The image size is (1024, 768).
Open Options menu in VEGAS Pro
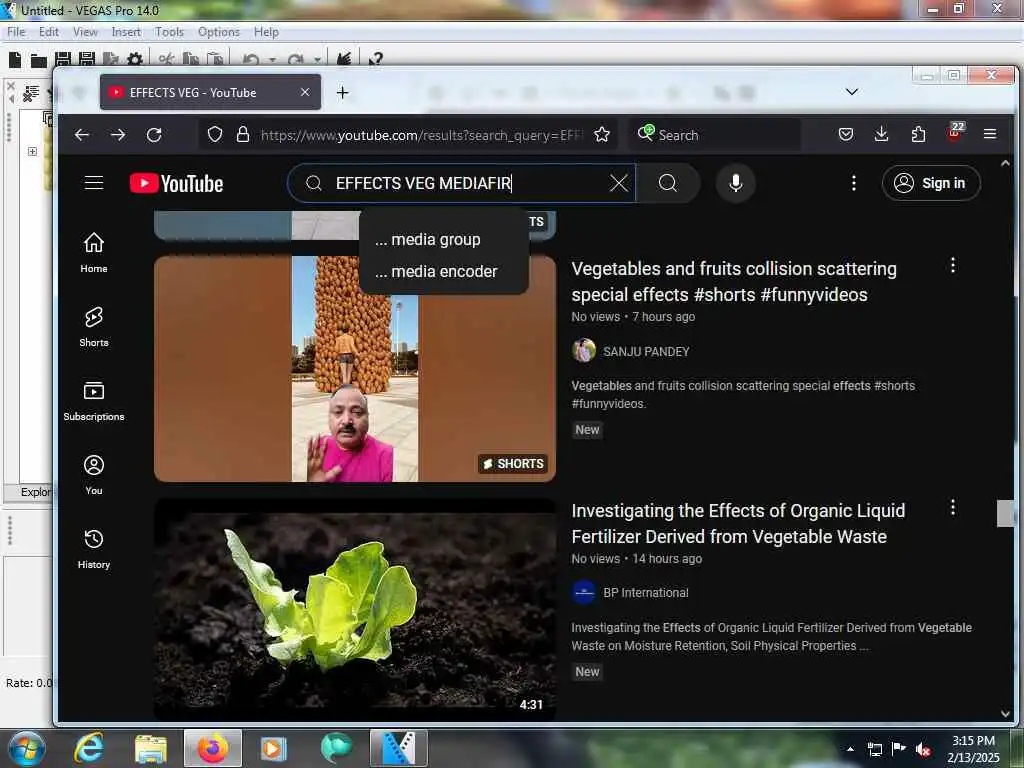point(219,32)
